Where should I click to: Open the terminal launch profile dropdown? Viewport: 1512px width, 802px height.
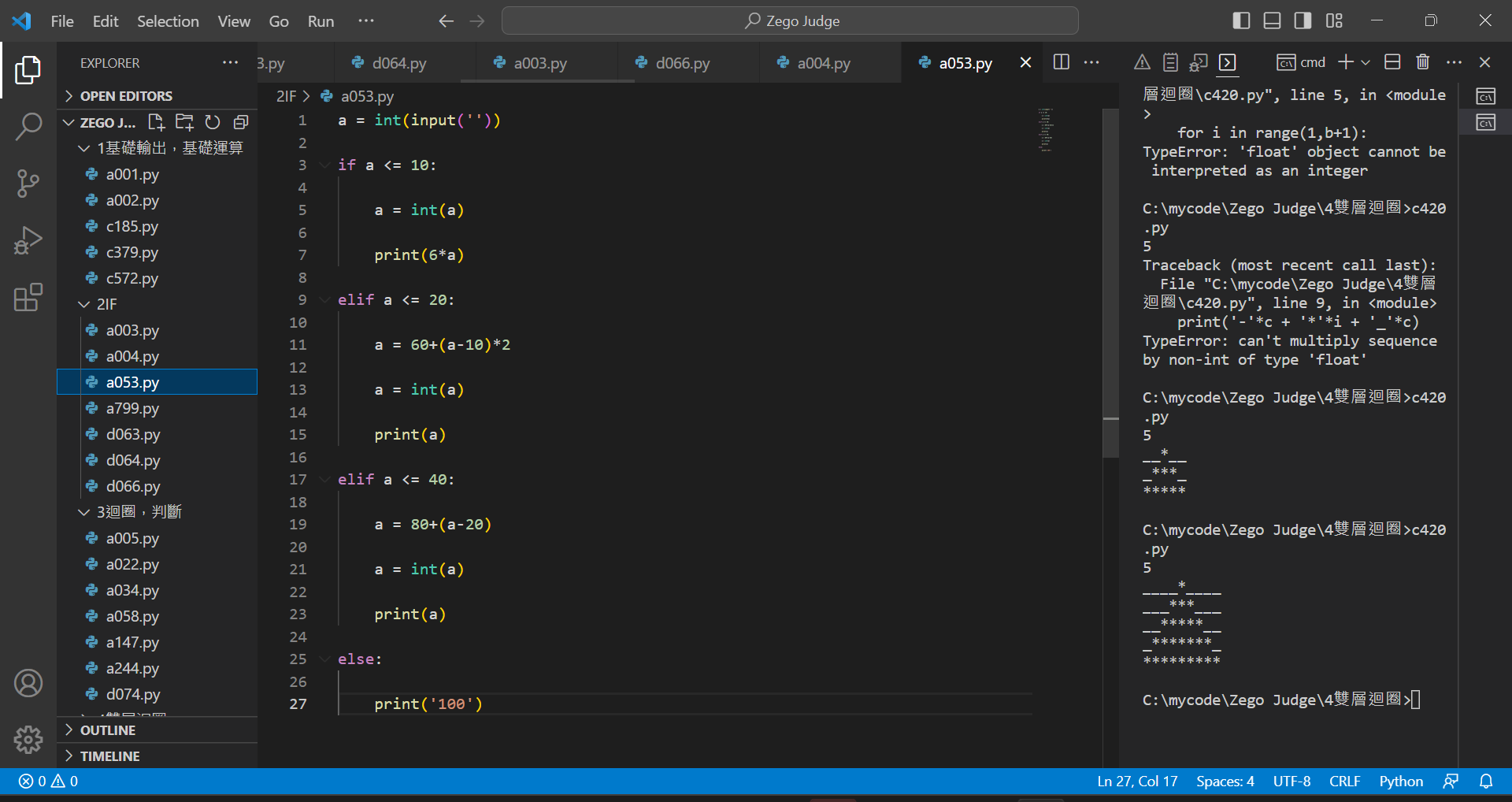point(1366,62)
